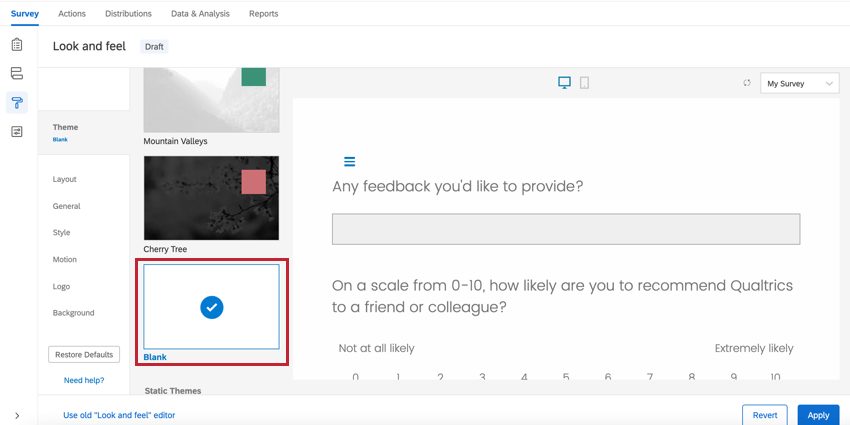
Task: Click the "Look and feel" page title
Action: [89, 47]
